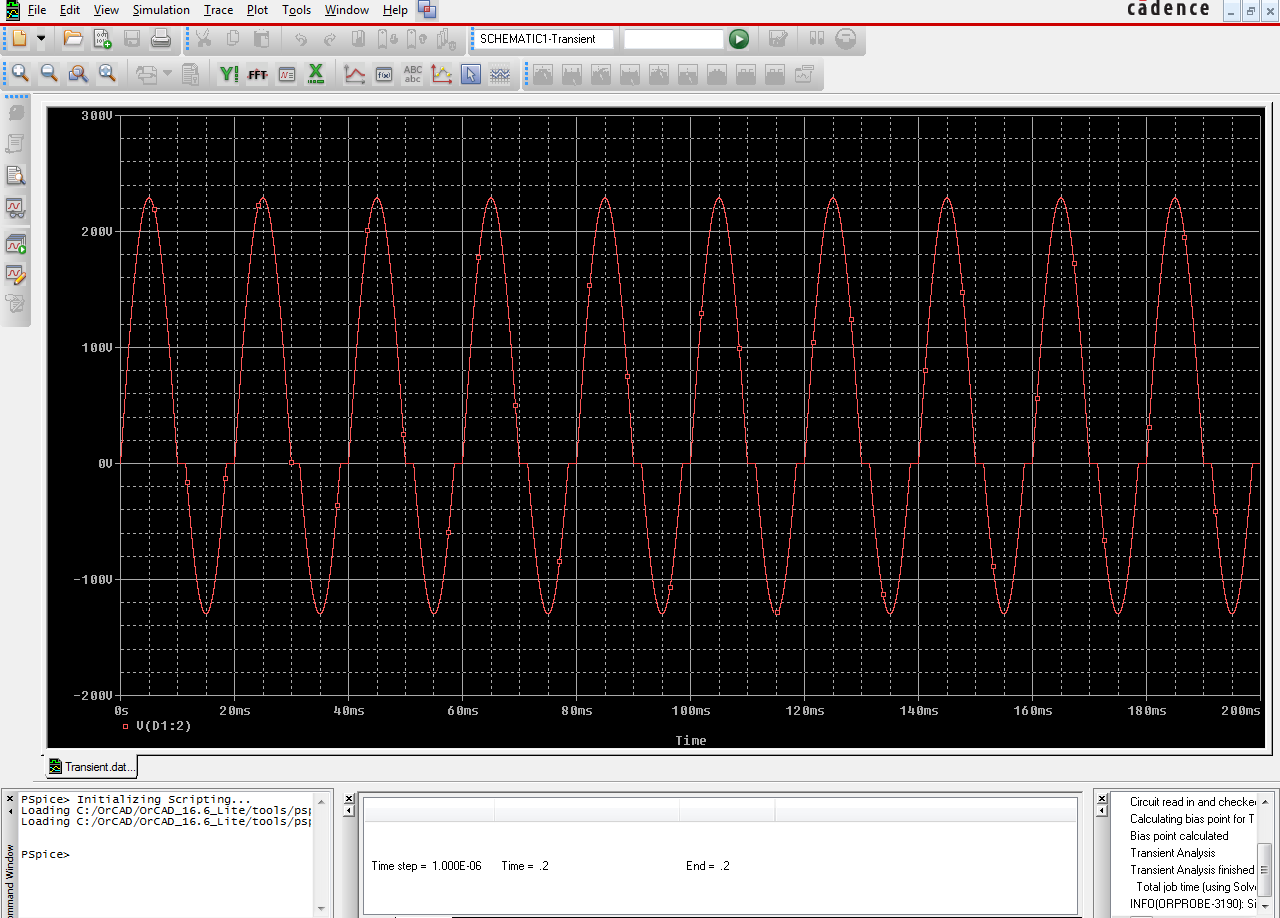Open the Tools menu
The height and width of the screenshot is (918, 1280).
[296, 10]
